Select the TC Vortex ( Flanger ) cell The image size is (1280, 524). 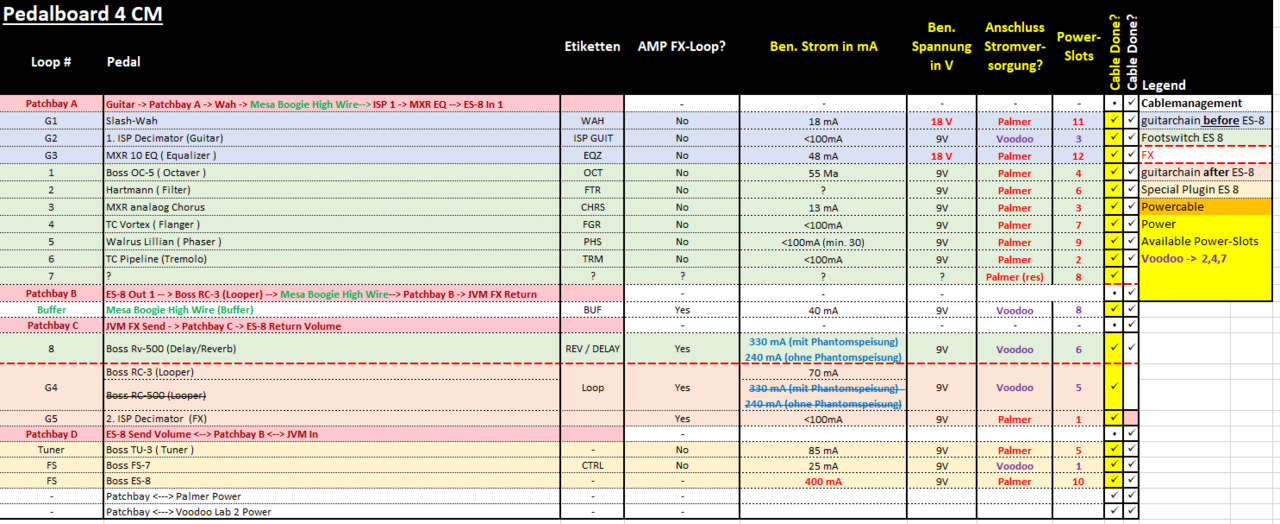(332, 224)
